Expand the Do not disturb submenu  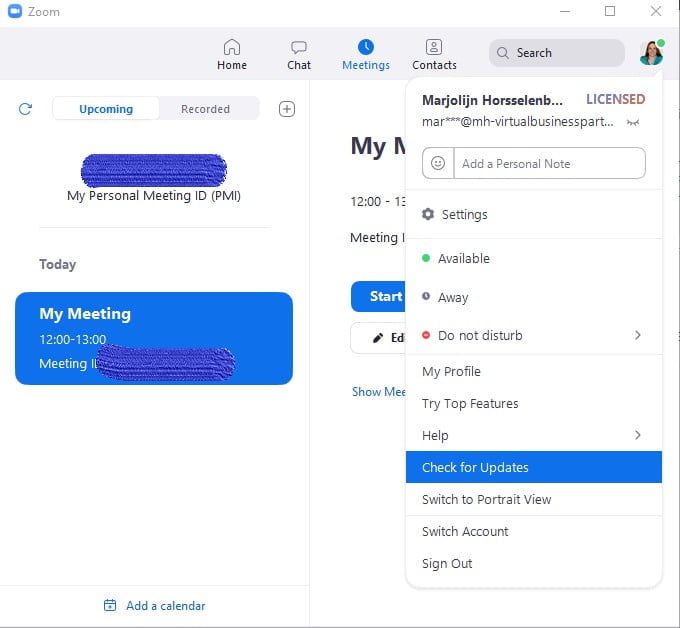[x=637, y=335]
